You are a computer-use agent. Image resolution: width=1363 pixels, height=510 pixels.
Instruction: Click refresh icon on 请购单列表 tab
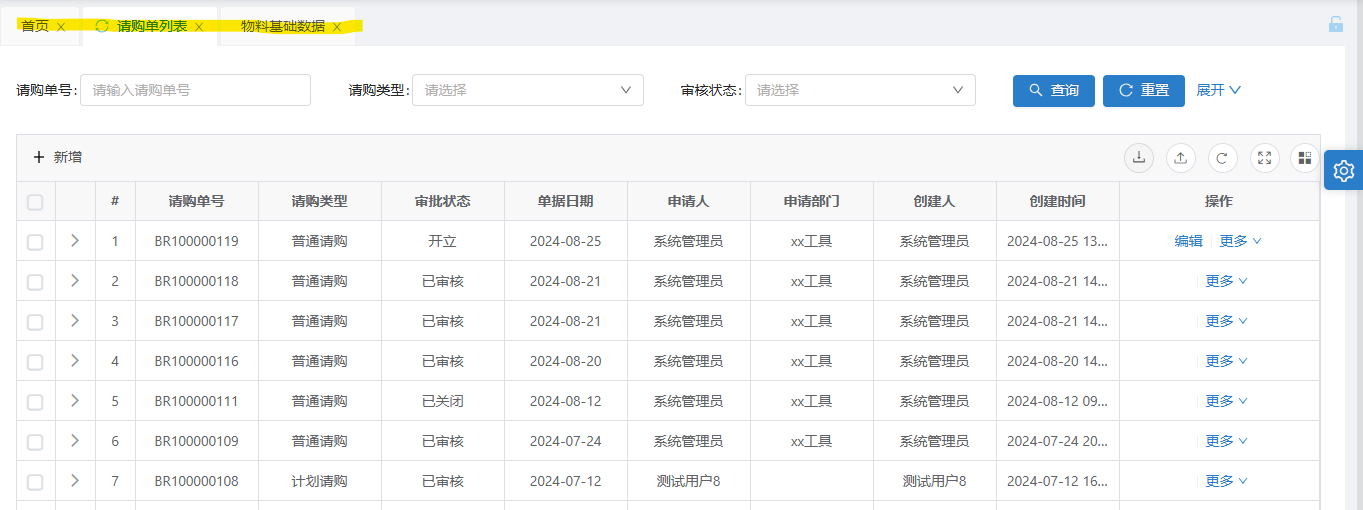(102, 26)
